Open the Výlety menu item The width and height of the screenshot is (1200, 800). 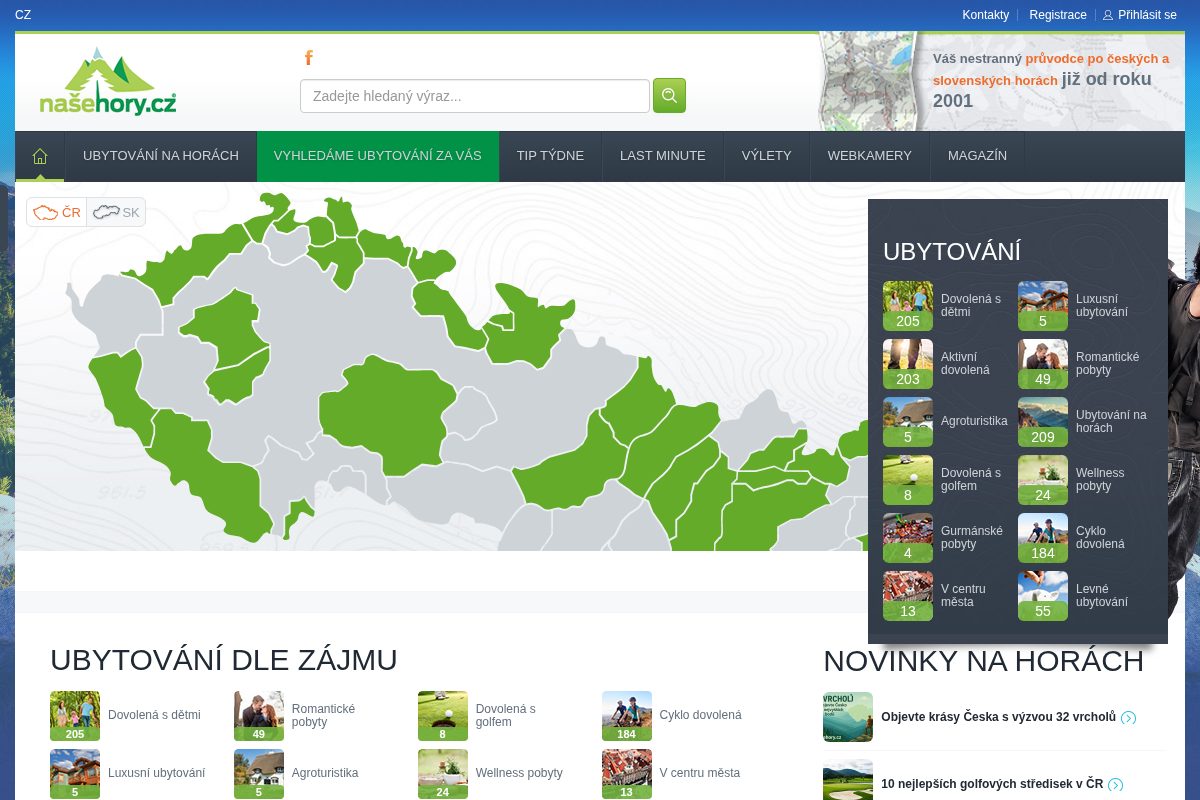click(767, 156)
